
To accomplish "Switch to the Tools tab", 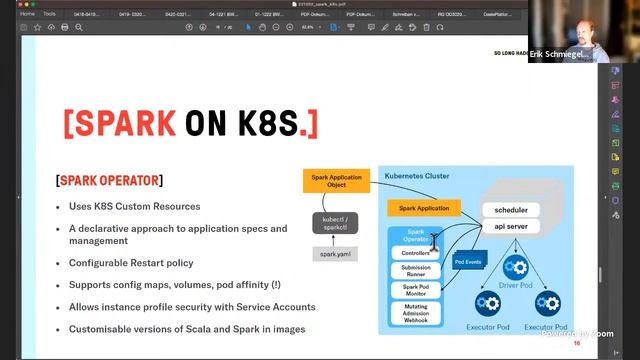I will coord(49,14).
